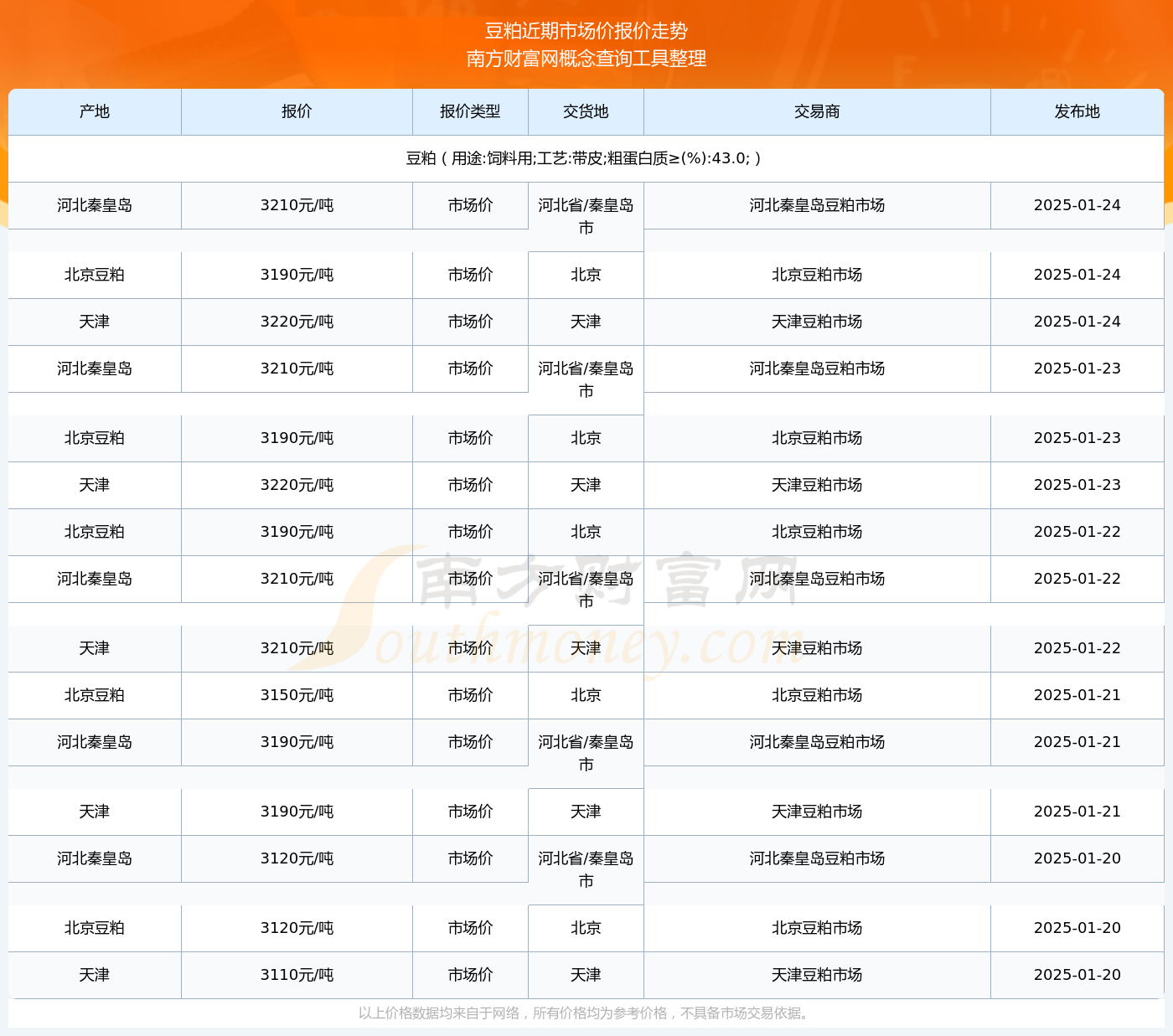Click 3220元/吨 in the 天津 2025-01-23 row
The width and height of the screenshot is (1173, 1036).
coord(297,485)
